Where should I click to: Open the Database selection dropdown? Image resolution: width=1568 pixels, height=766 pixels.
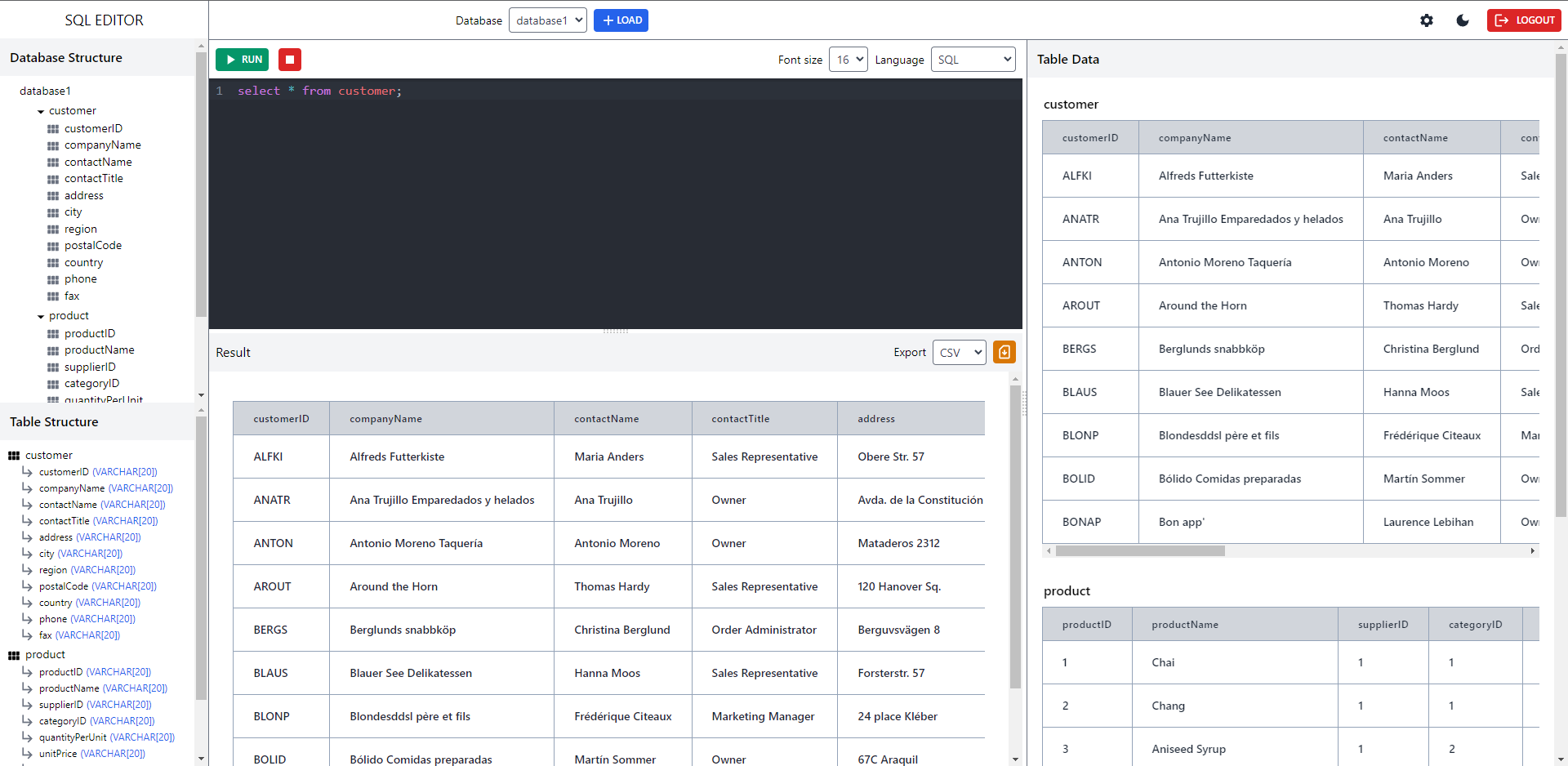(x=548, y=20)
